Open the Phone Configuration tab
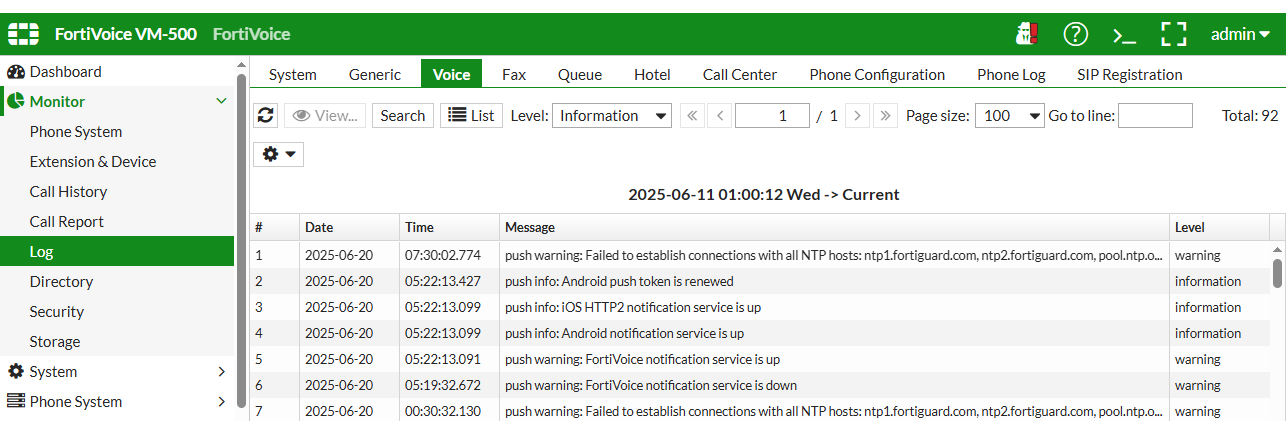1286x421 pixels. (877, 75)
